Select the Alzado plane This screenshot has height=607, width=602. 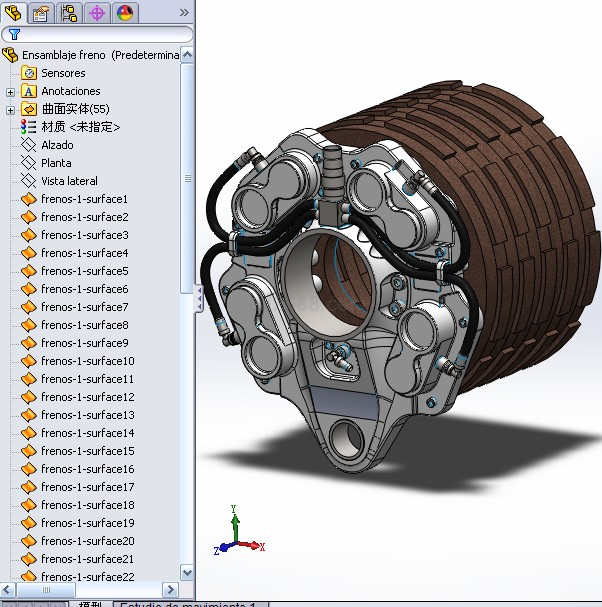coord(56,145)
